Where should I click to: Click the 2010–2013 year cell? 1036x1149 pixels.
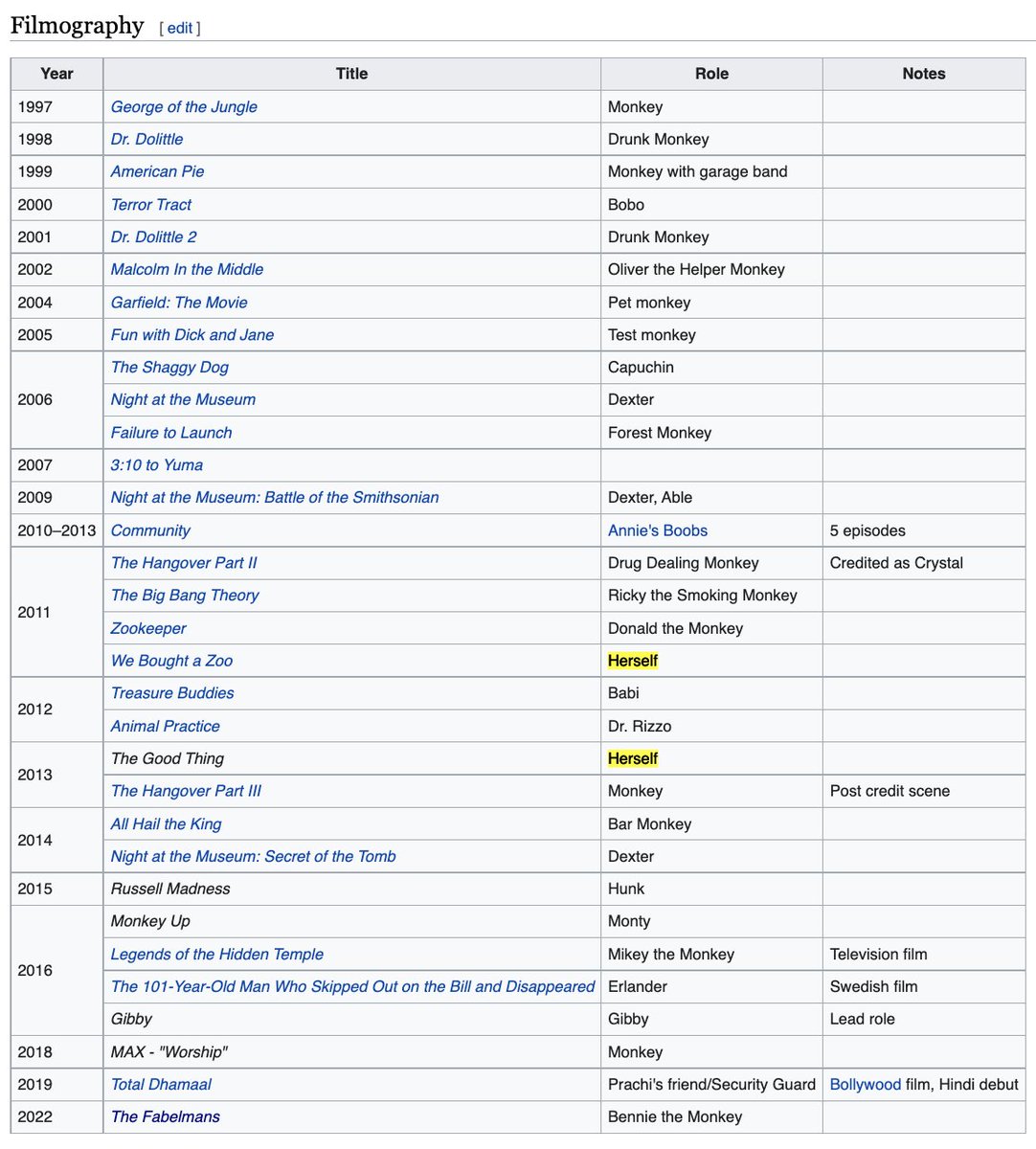point(56,530)
